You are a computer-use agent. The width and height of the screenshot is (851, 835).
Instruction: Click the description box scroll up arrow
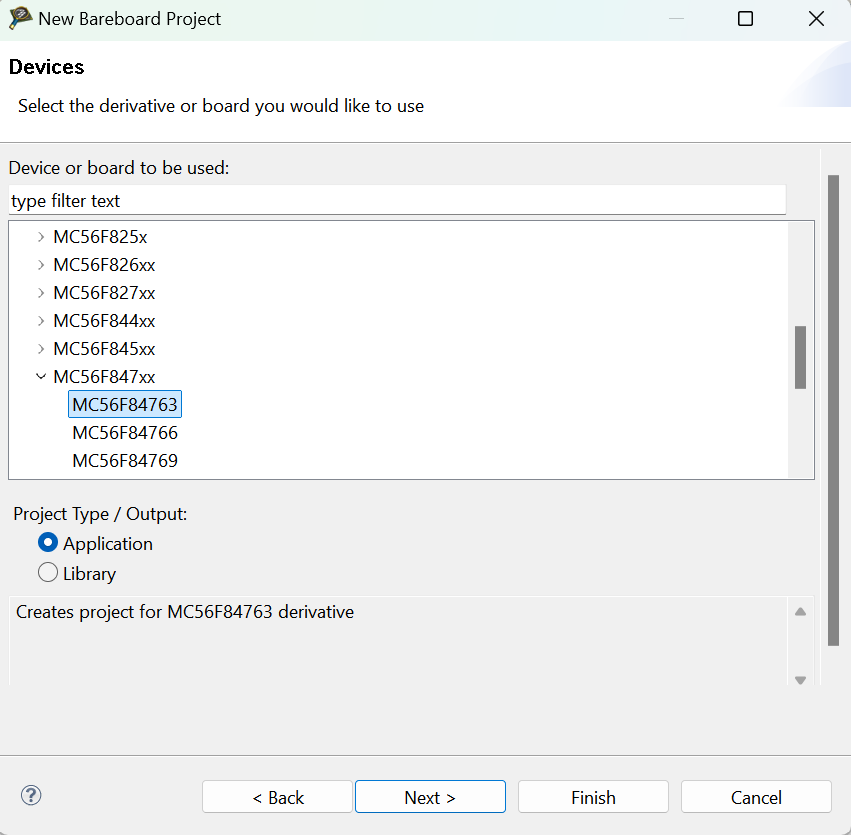coord(800,612)
